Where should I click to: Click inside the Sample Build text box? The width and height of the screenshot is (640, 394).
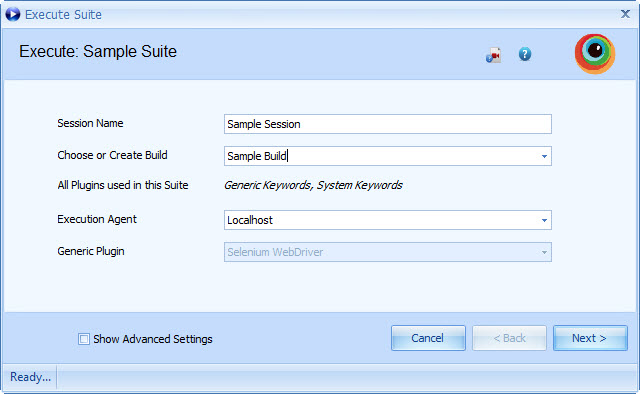pyautogui.click(x=381, y=156)
